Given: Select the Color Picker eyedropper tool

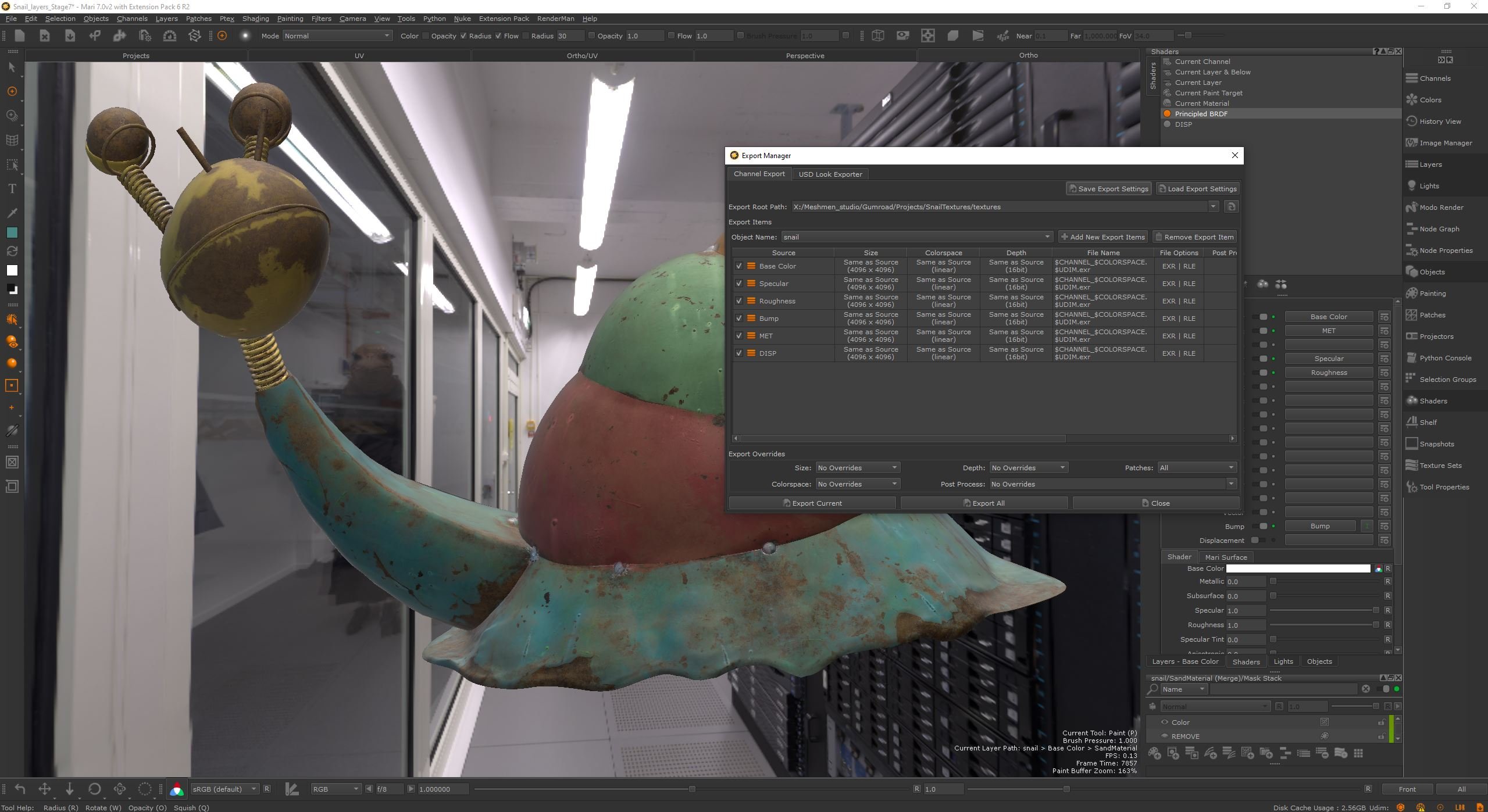Looking at the screenshot, I should click(x=12, y=213).
